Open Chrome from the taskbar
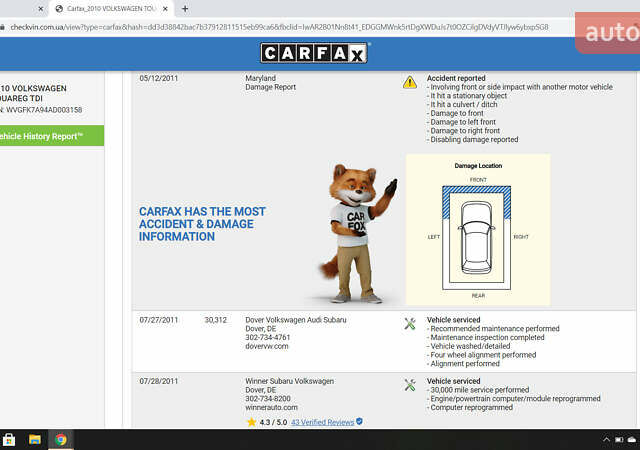This screenshot has width=640, height=450. pos(61,439)
